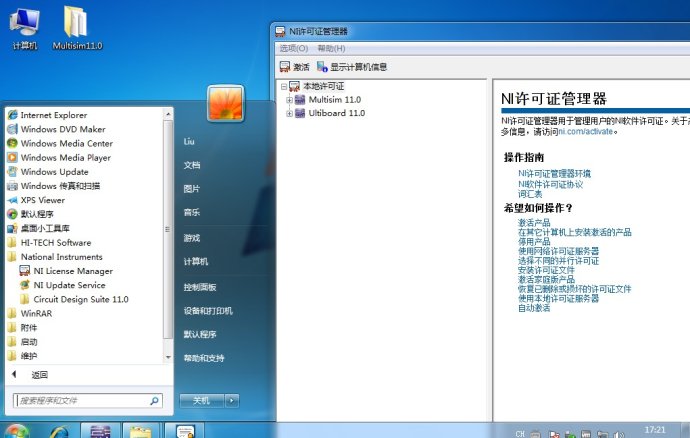Image resolution: width=690 pixels, height=438 pixels.
Task: Click the 安装许可证文件 link
Action: click(546, 270)
